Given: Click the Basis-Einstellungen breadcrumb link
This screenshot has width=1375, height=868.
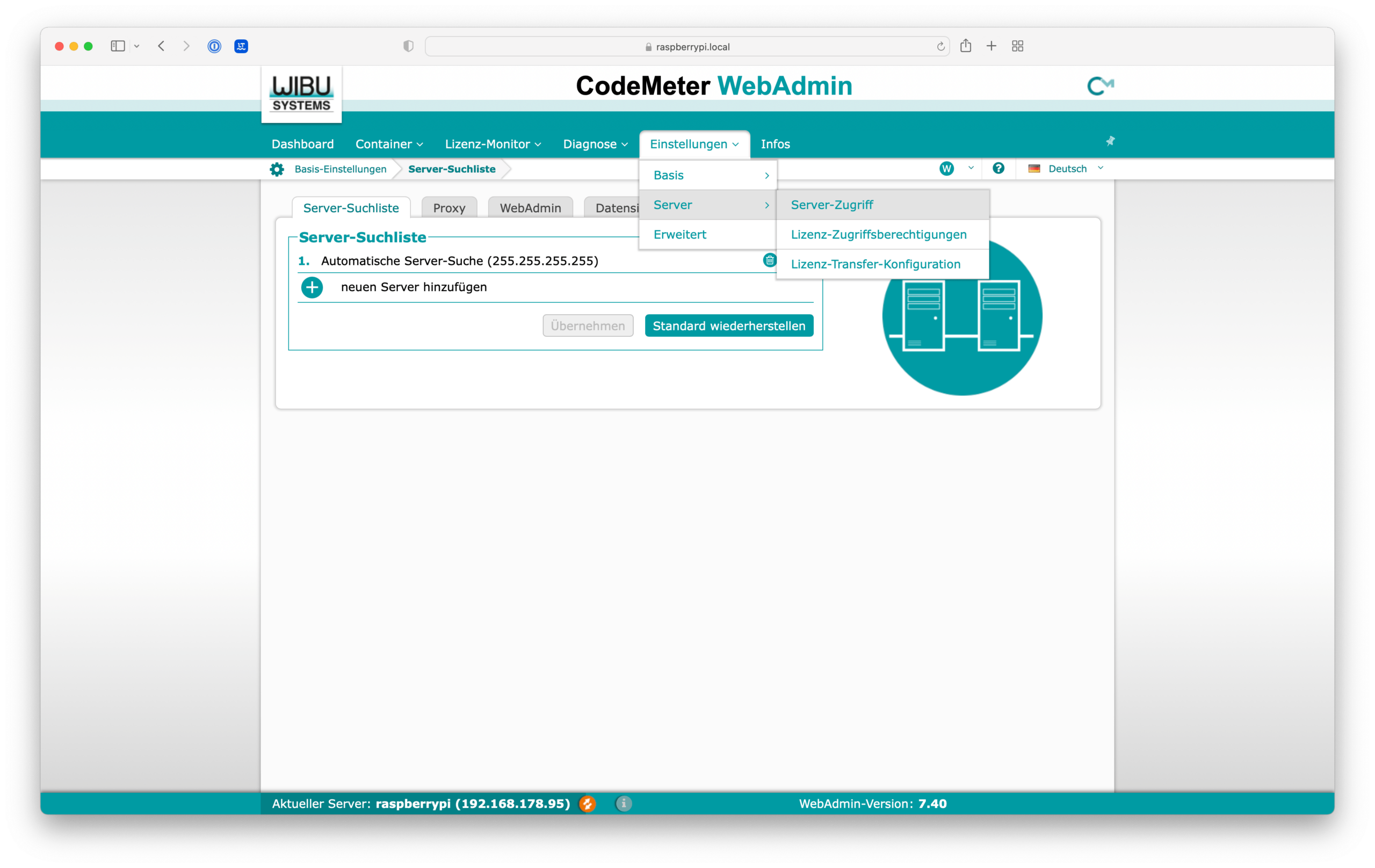Looking at the screenshot, I should pyautogui.click(x=341, y=169).
